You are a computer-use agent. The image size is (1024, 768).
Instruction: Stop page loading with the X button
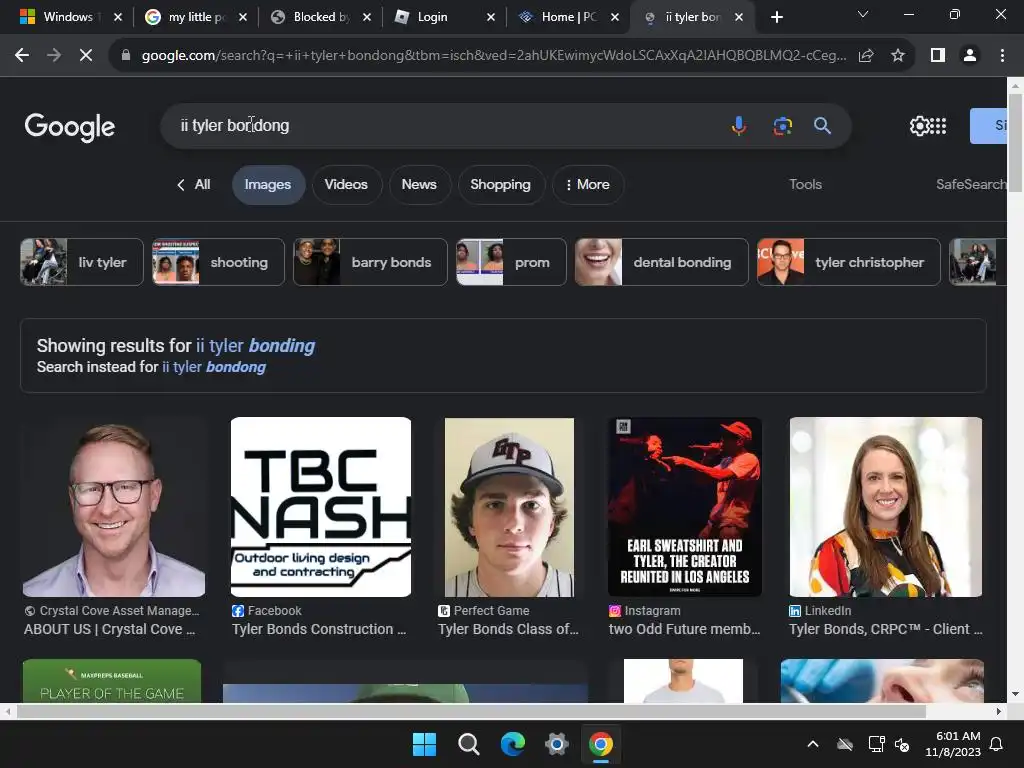pyautogui.click(x=86, y=56)
